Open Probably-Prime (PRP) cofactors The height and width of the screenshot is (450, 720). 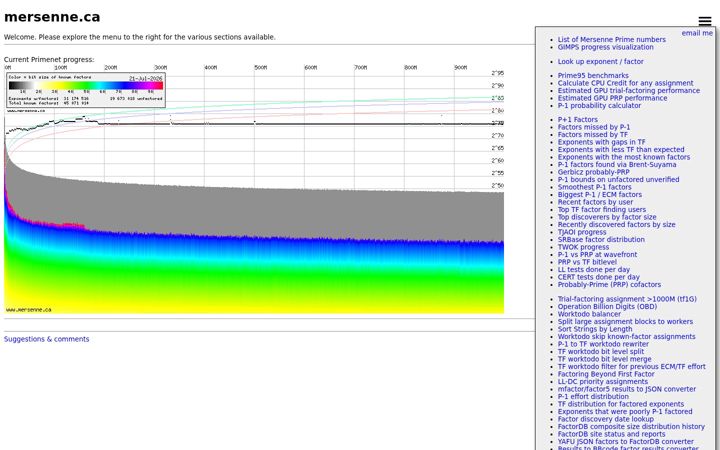(x=609, y=284)
